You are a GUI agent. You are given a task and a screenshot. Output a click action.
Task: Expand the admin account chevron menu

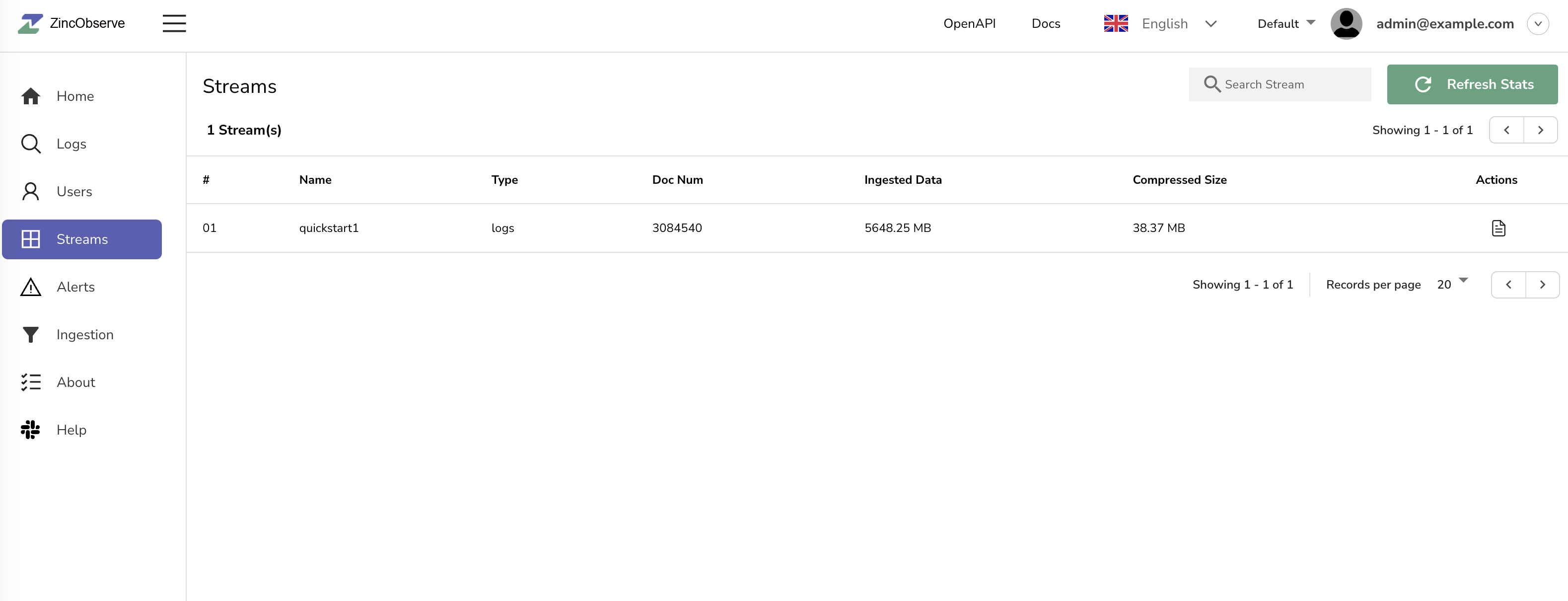1538,23
